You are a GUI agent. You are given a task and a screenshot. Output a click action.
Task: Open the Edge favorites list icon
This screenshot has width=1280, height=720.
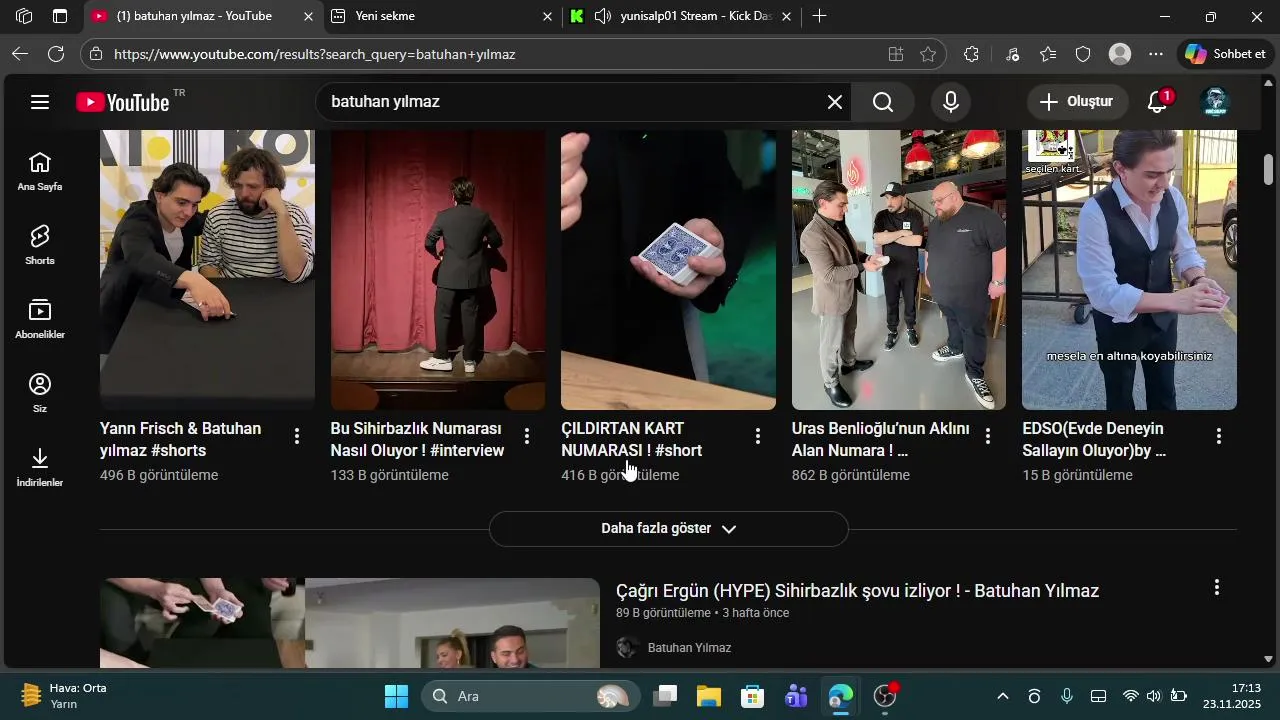(1048, 54)
